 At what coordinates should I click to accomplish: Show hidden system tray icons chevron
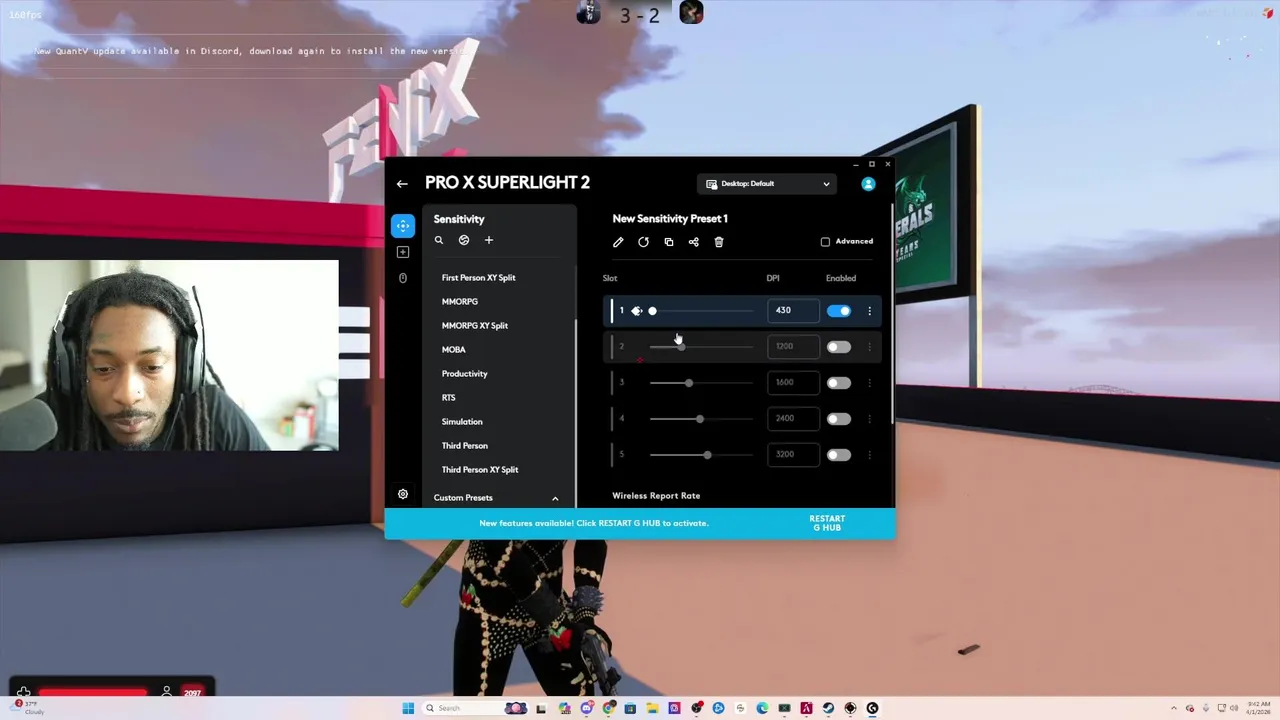1174,708
